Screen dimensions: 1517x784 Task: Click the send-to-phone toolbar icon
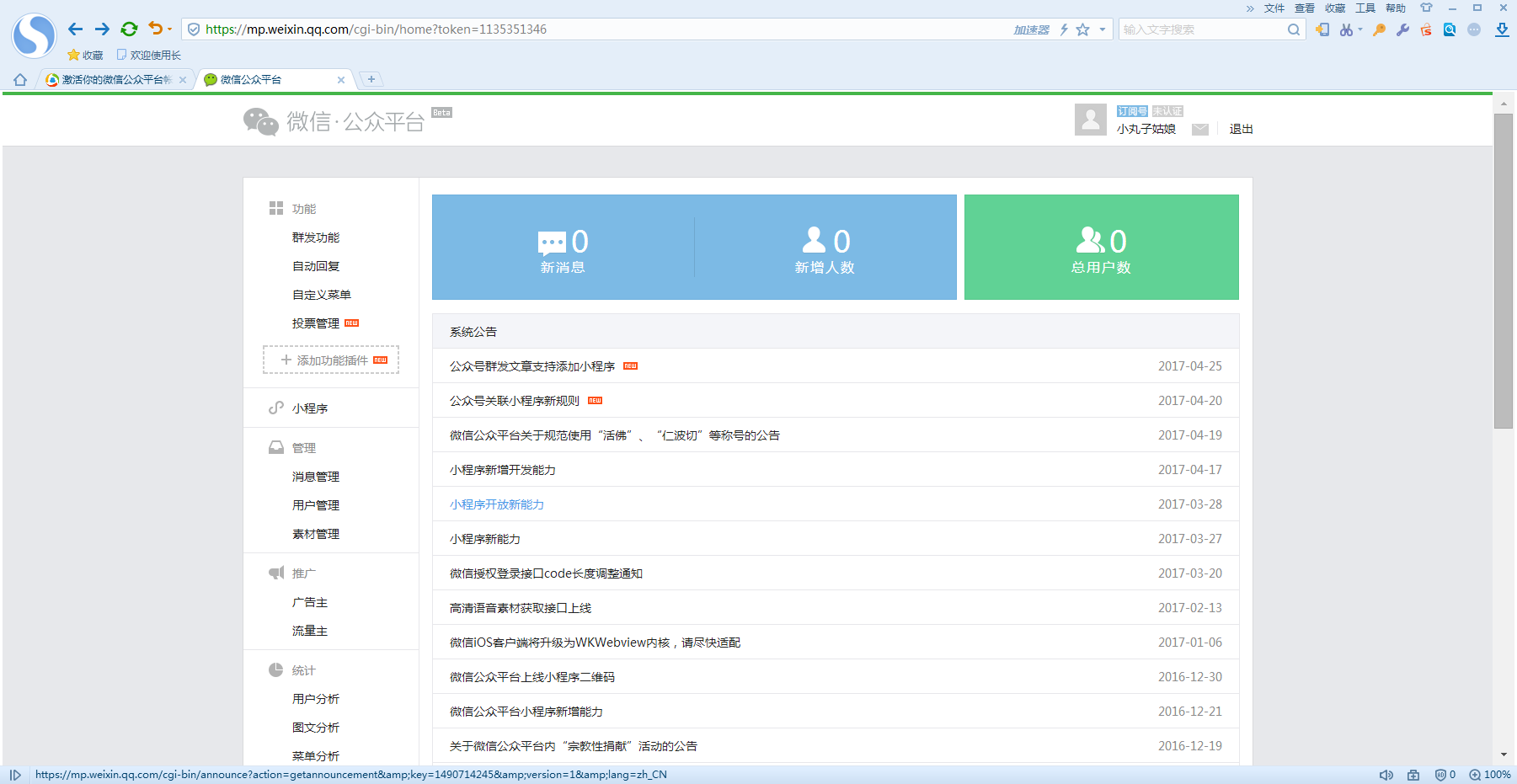click(x=1322, y=29)
